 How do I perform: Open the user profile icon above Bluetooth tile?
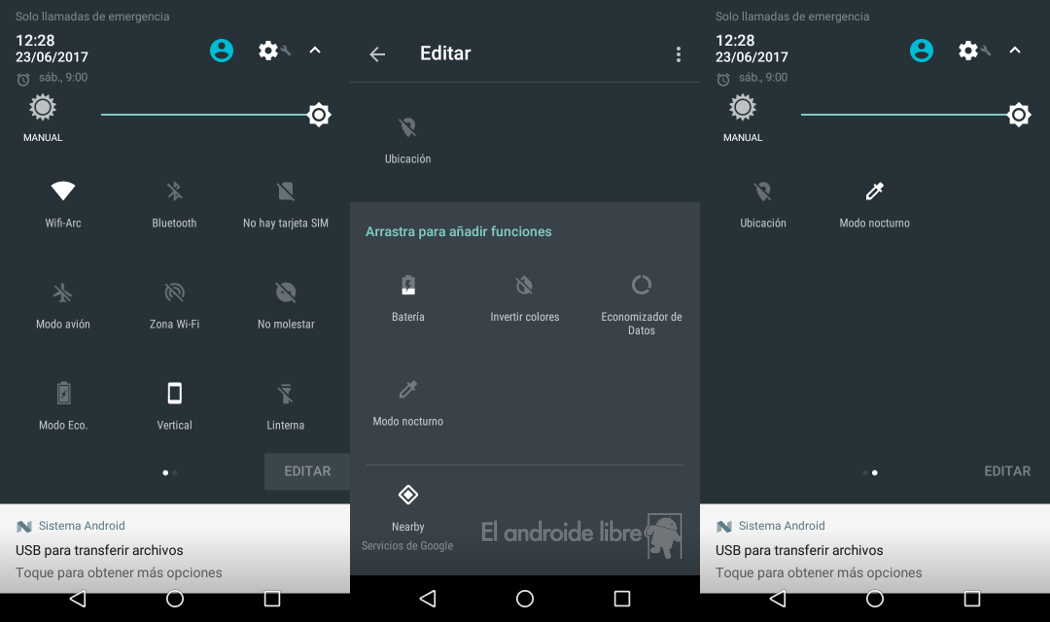coord(221,50)
